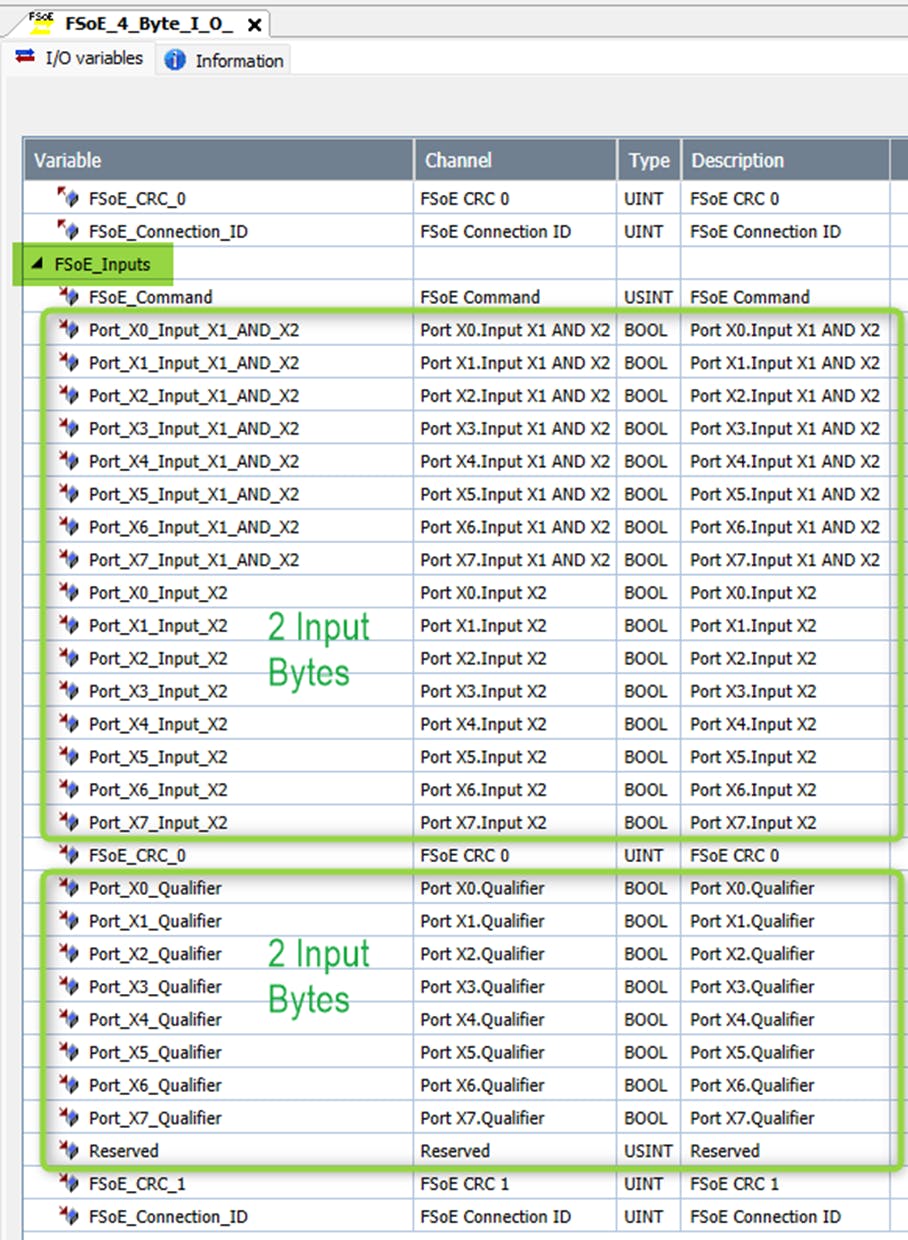Collapse the FSoE_Inputs tree node
The height and width of the screenshot is (1240, 908).
point(38,265)
